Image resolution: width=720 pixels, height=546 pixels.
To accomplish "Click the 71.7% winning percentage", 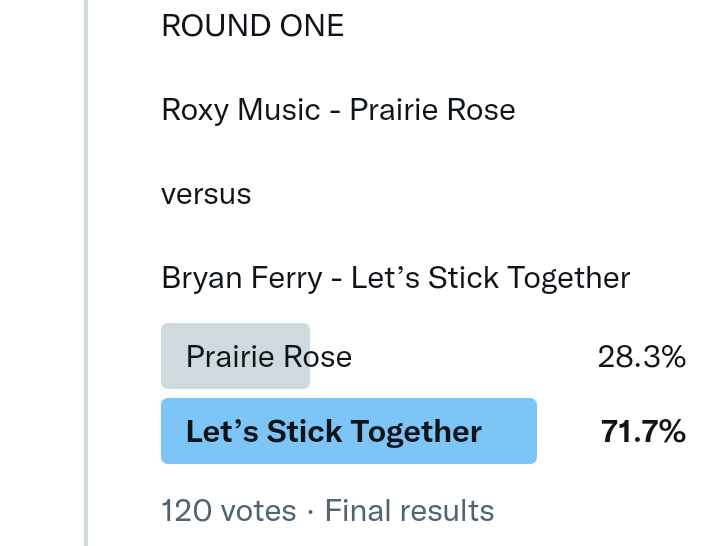I will (643, 431).
